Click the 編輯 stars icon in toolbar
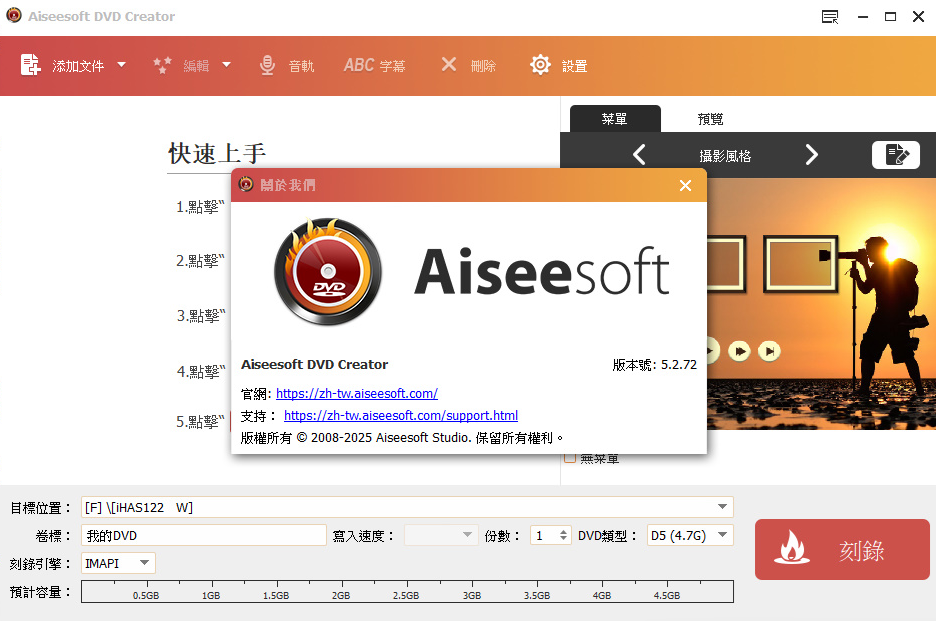This screenshot has width=936, height=621. pyautogui.click(x=162, y=64)
